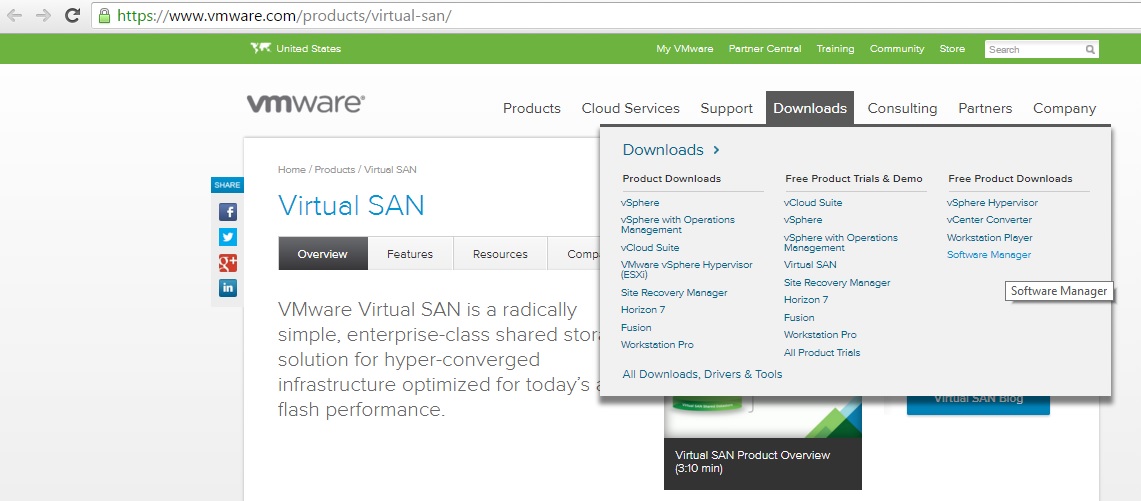Click the Virtual SAN page heading

tap(351, 206)
